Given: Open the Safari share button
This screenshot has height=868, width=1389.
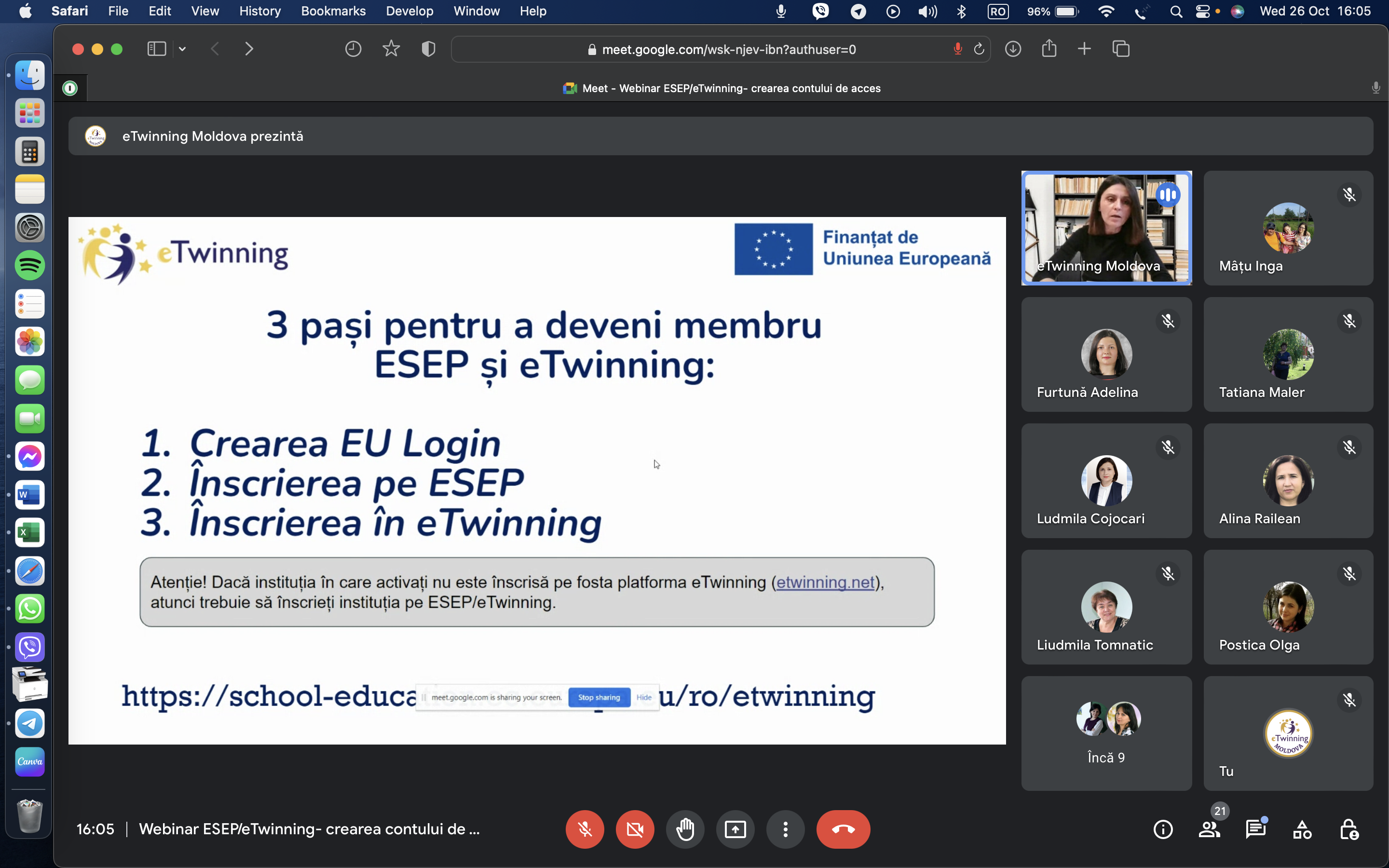Looking at the screenshot, I should point(1049,48).
